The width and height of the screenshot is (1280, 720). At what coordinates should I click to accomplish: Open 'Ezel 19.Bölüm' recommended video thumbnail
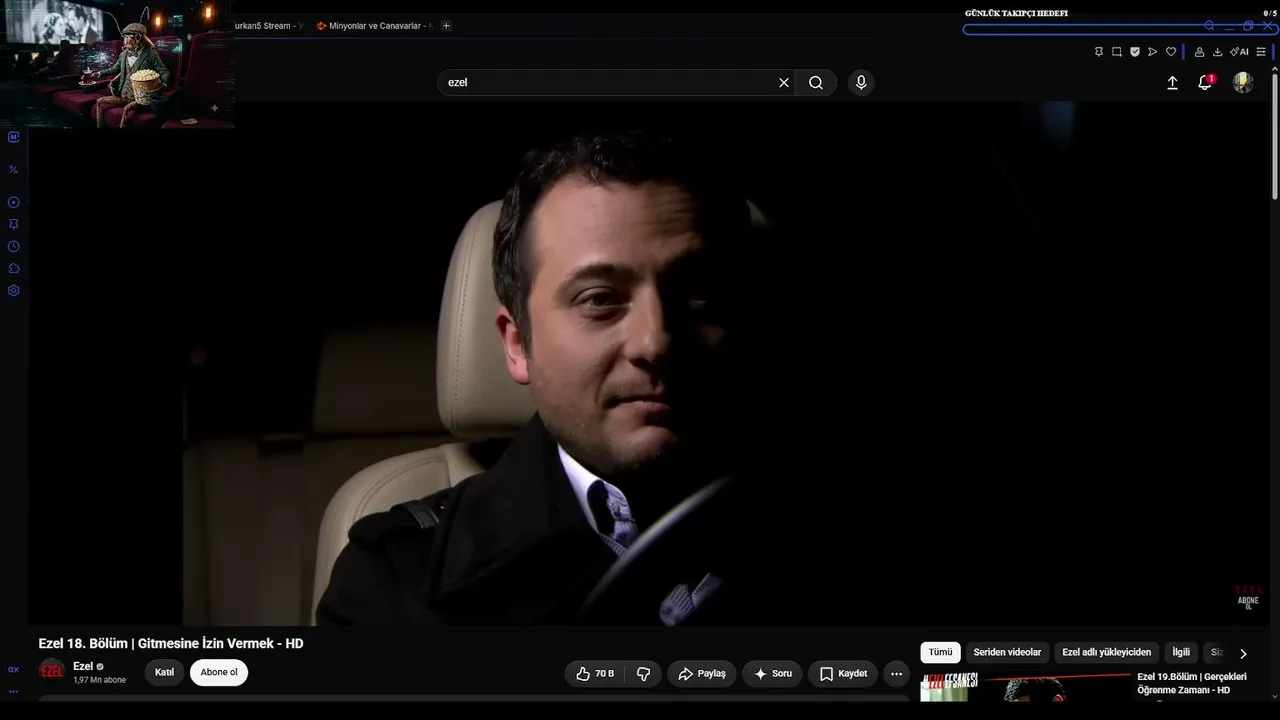pyautogui.click(x=1024, y=687)
